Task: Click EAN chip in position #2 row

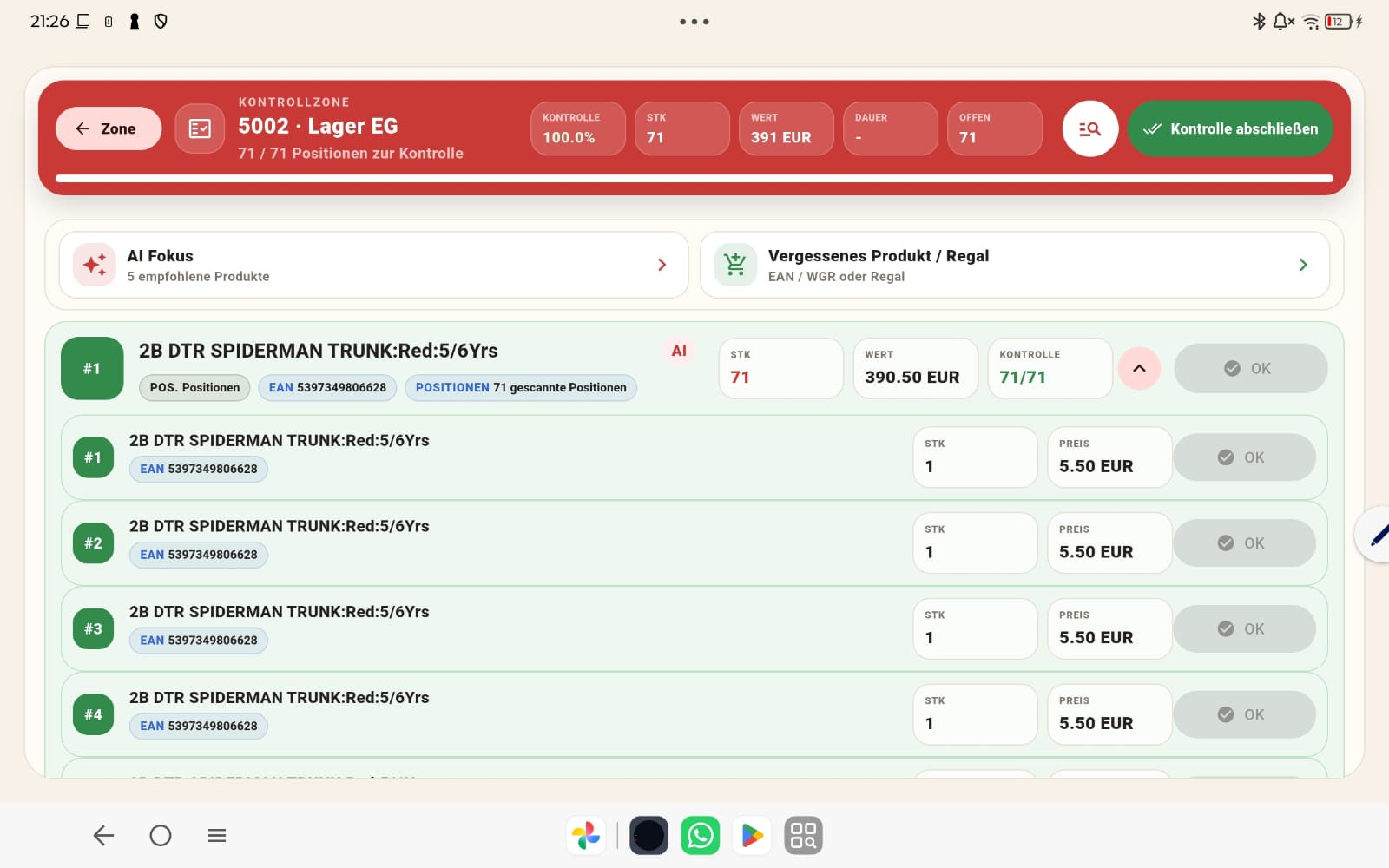Action: pos(199,555)
